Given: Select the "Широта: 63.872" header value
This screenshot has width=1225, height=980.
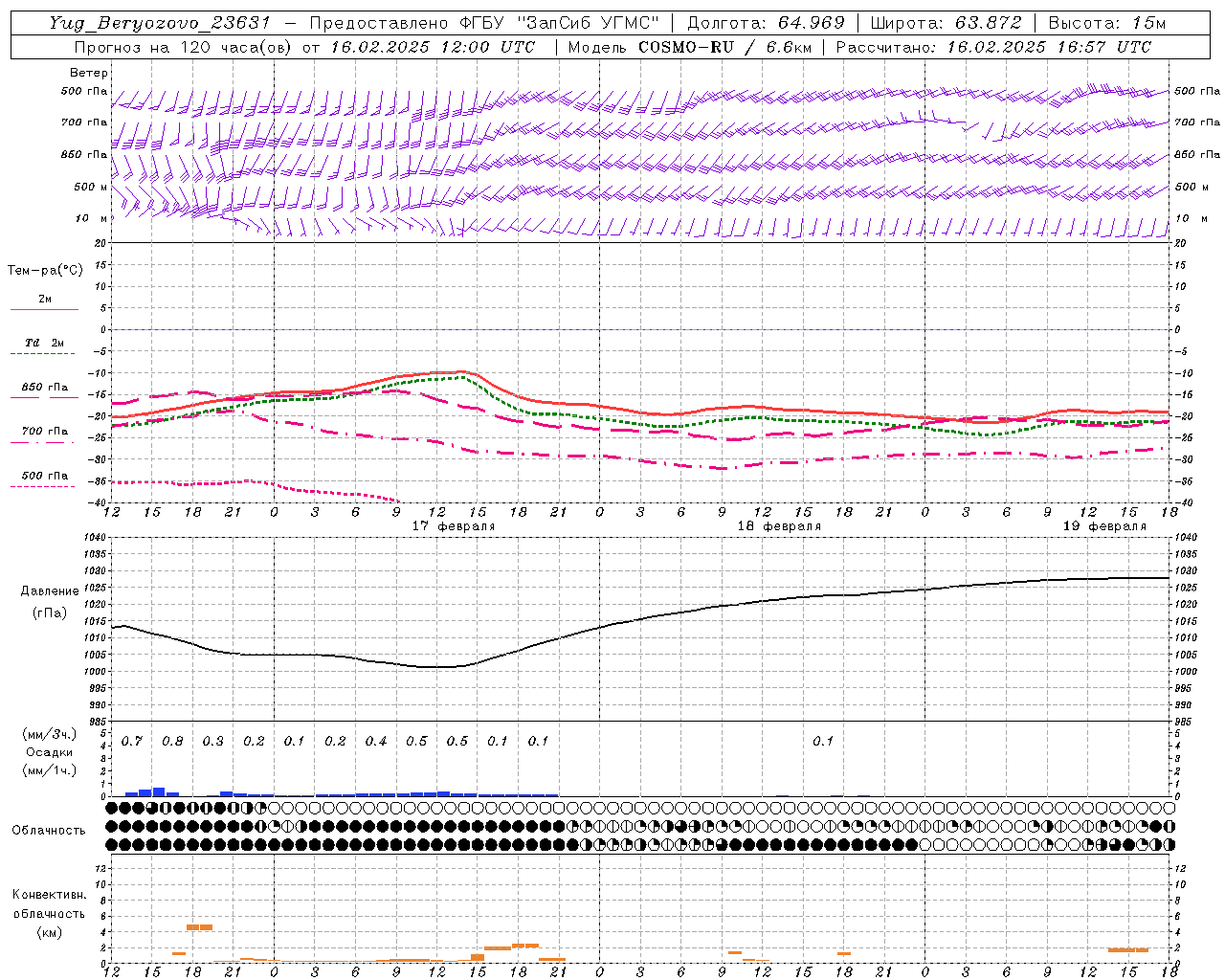Looking at the screenshot, I should [947, 23].
